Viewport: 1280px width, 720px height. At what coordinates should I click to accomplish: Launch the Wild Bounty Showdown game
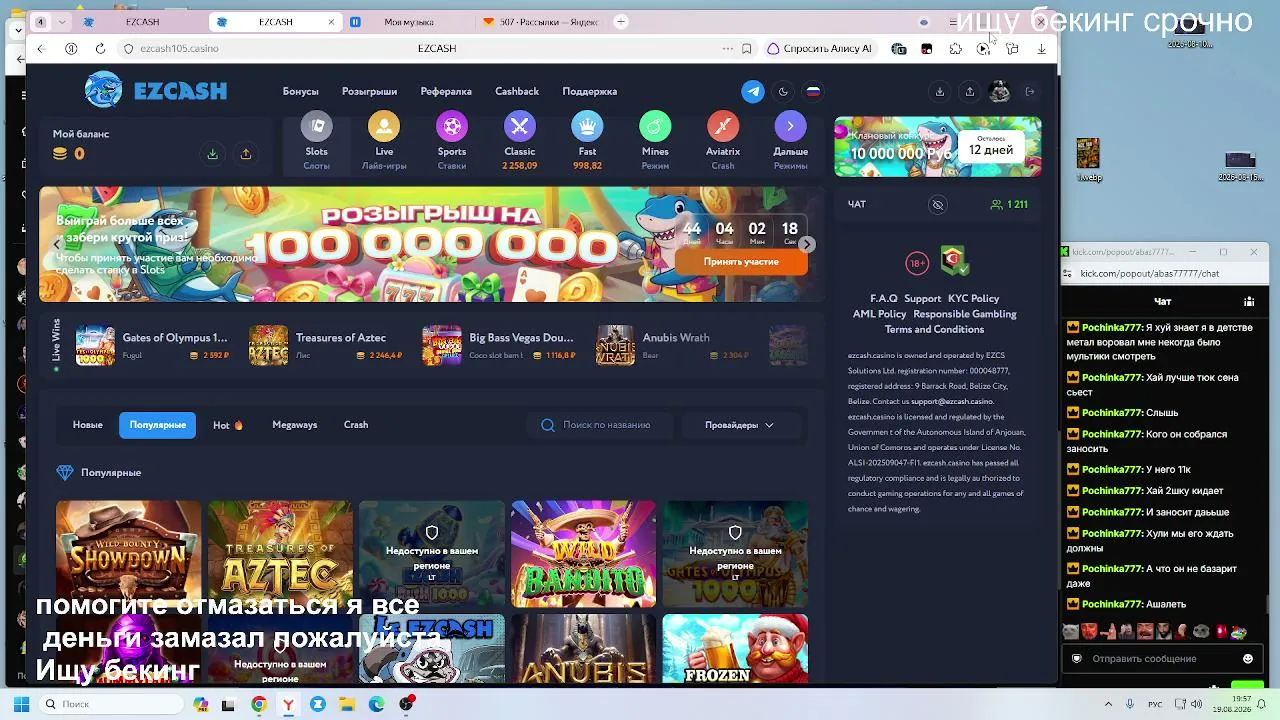[128, 554]
